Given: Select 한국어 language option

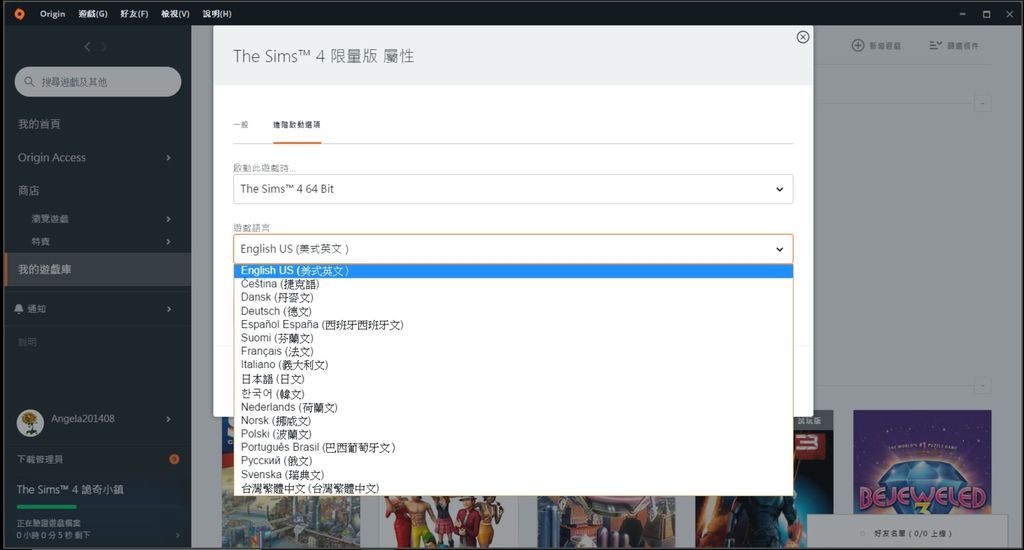Looking at the screenshot, I should [513, 393].
